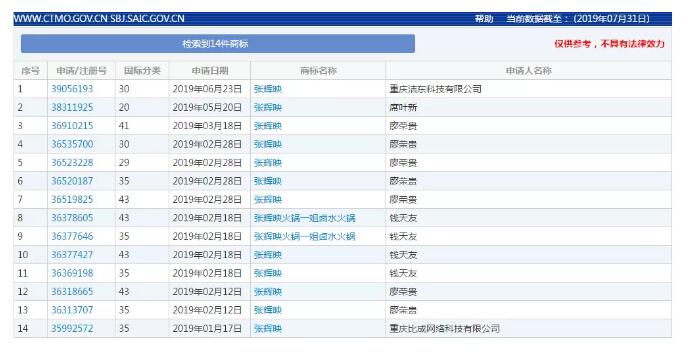This screenshot has height=364, width=688.
Task: Open 张辉映 trademark link for 36318665
Action: (268, 292)
